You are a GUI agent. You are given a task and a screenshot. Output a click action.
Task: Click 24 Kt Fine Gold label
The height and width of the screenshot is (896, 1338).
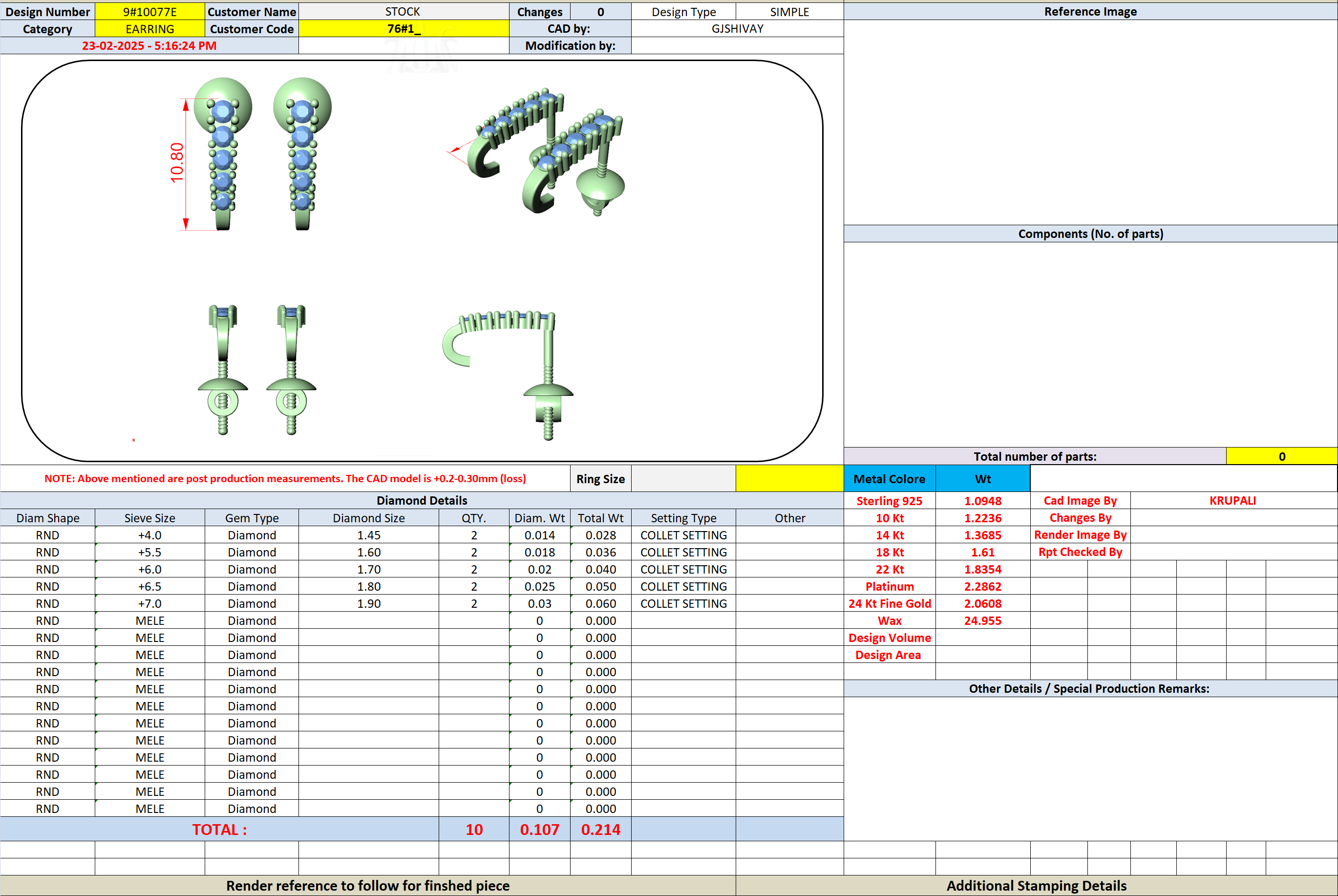point(890,603)
